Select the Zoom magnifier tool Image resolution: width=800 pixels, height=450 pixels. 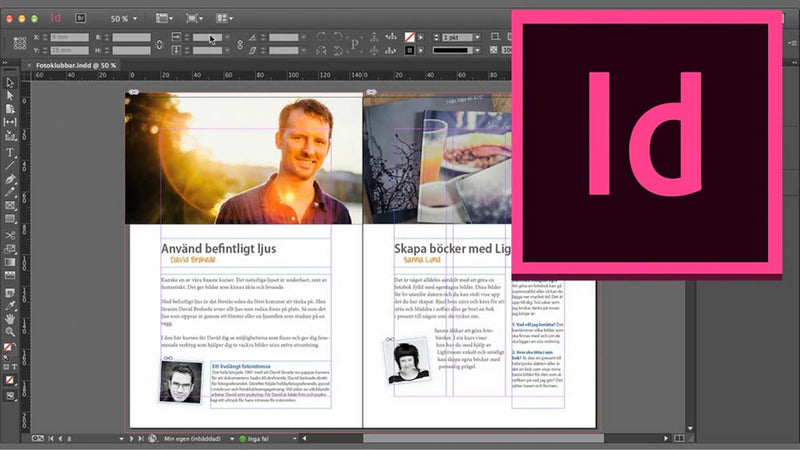pos(10,332)
